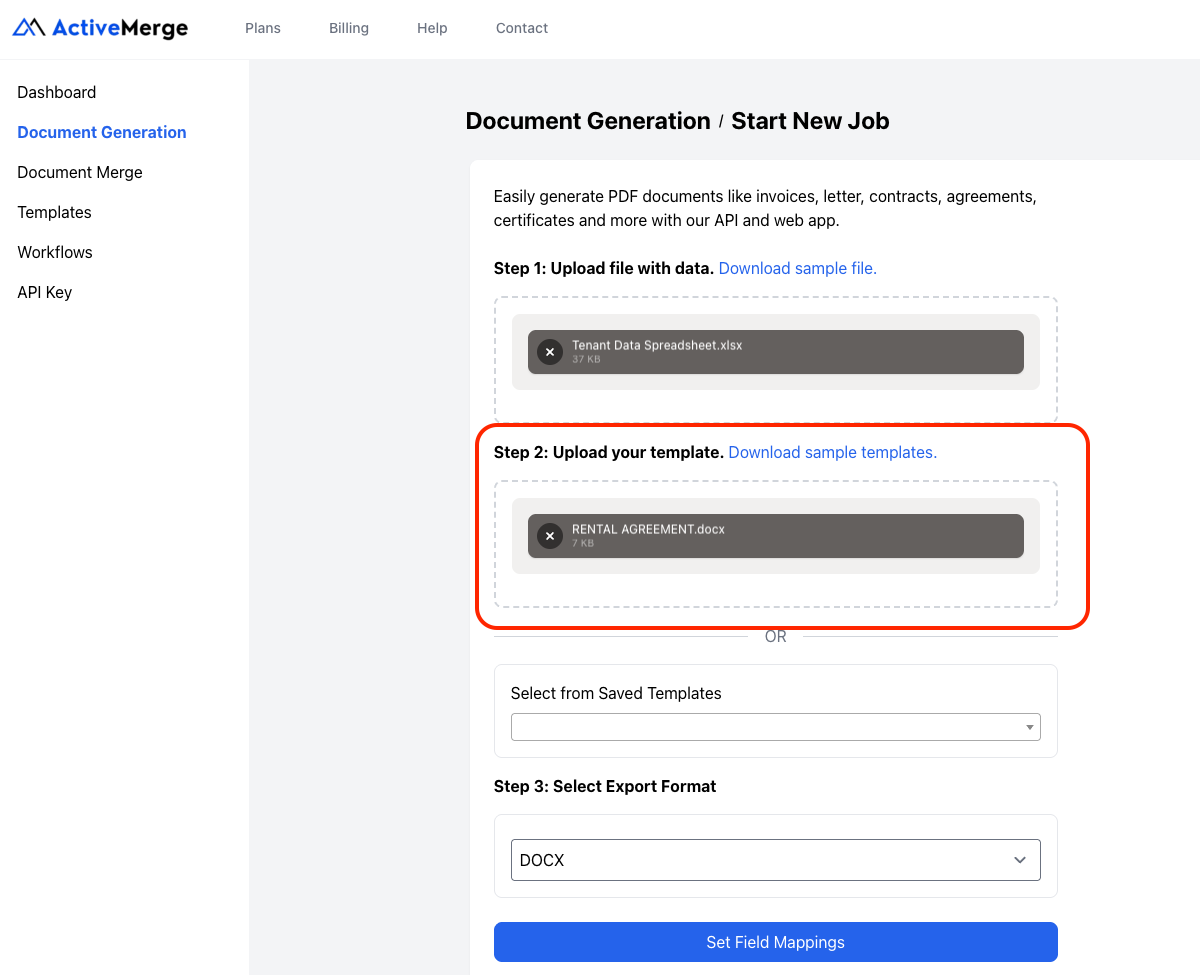This screenshot has height=975, width=1200.
Task: View your API Key
Action: (44, 292)
